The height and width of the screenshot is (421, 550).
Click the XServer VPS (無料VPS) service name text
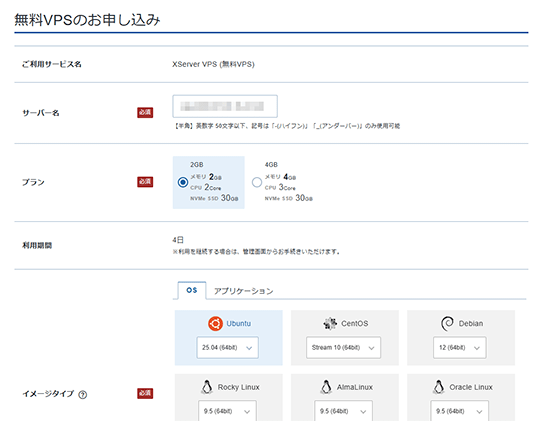[213, 64]
